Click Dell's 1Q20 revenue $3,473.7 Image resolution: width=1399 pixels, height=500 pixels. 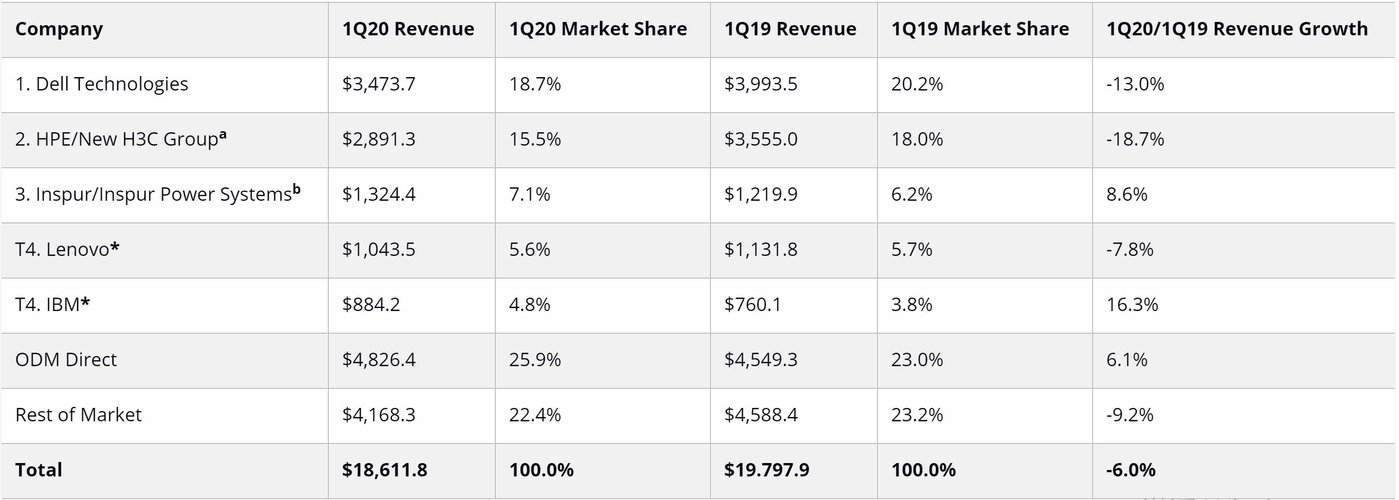point(379,84)
